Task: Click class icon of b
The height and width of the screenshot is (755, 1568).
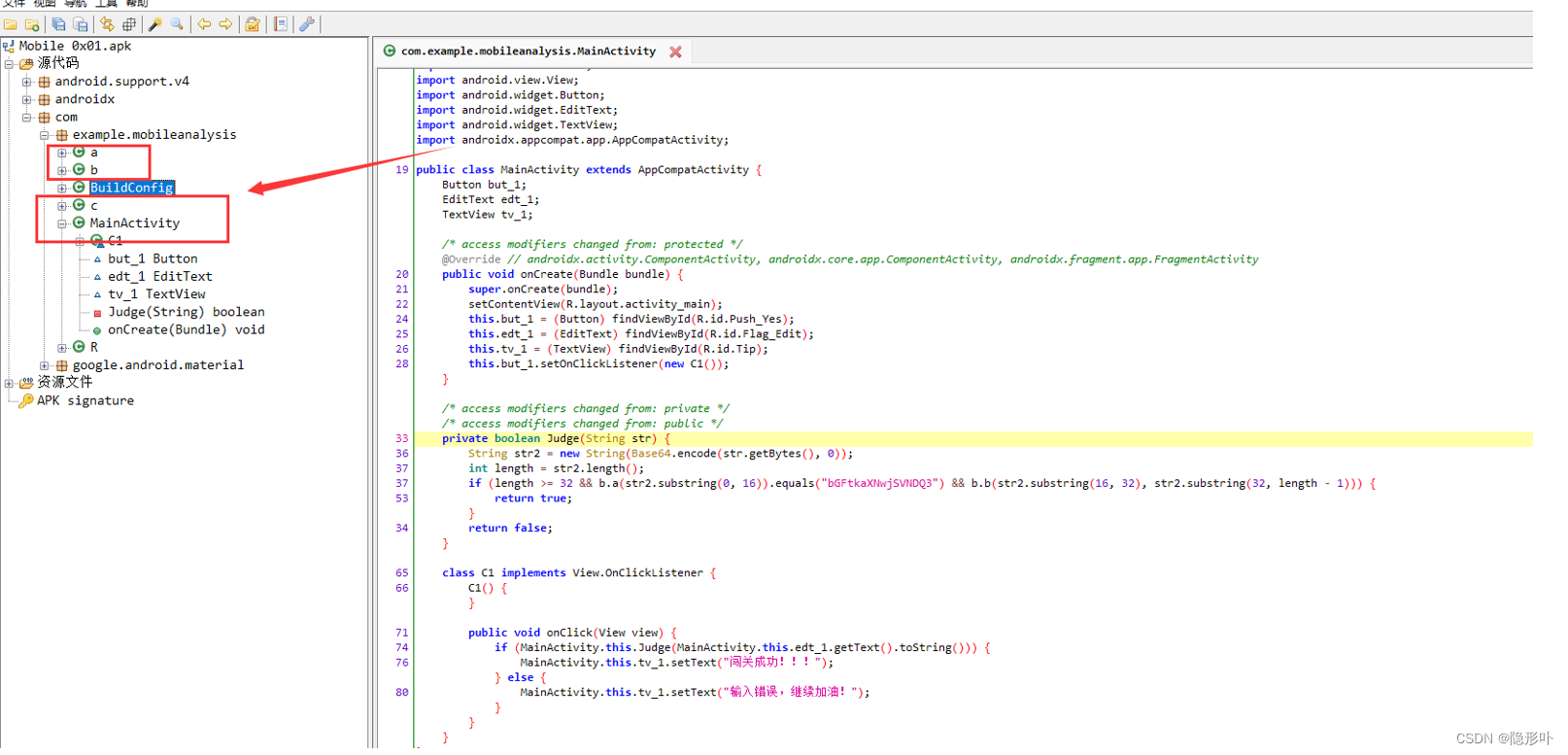Action: tap(79, 169)
